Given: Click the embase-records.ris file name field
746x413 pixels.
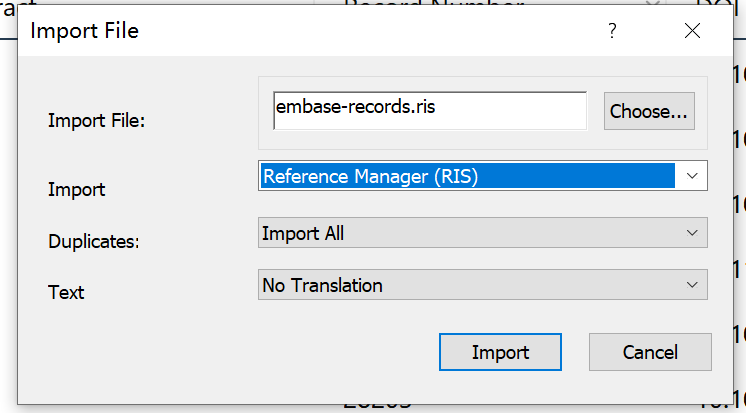Looking at the screenshot, I should [430, 111].
